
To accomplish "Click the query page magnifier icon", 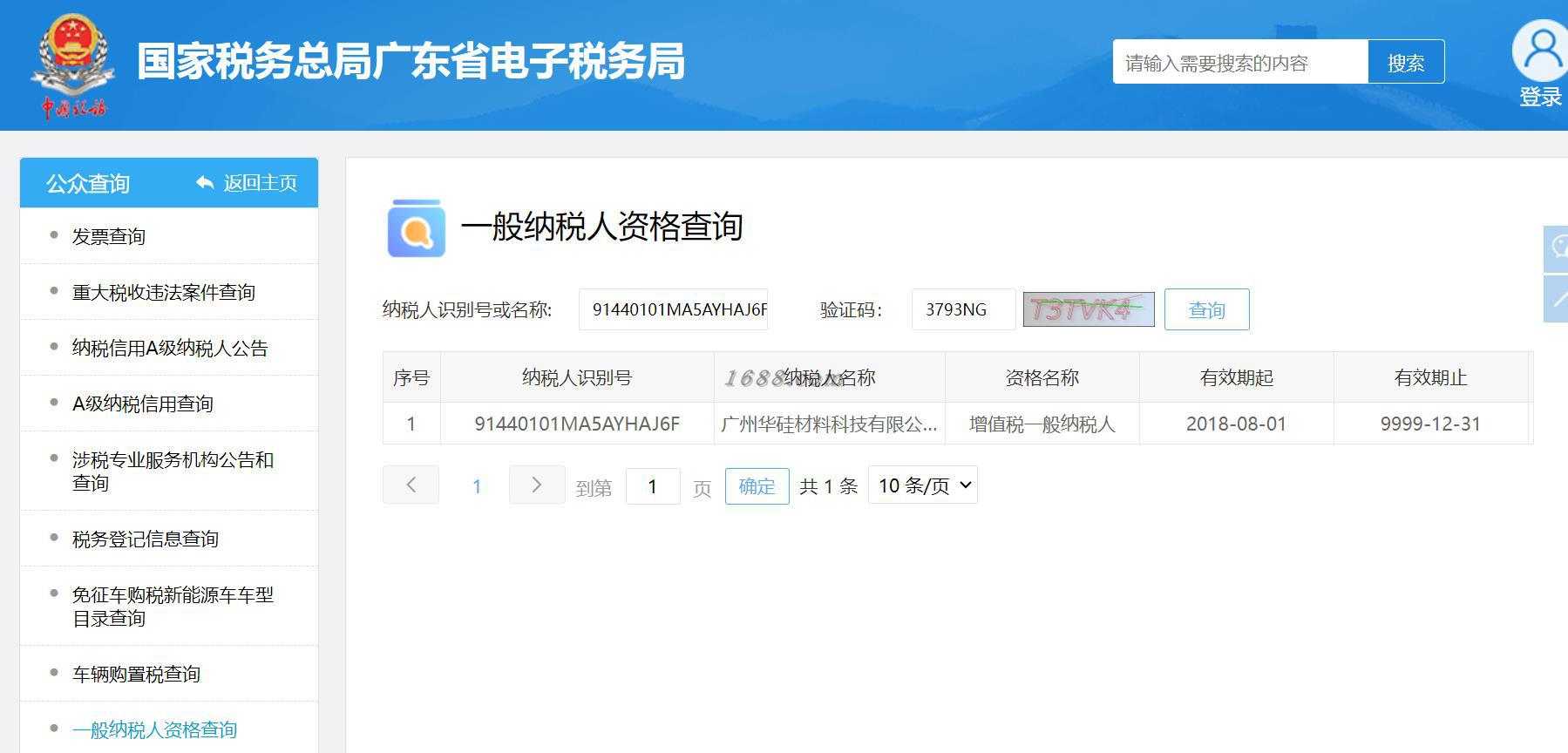I will [x=416, y=228].
